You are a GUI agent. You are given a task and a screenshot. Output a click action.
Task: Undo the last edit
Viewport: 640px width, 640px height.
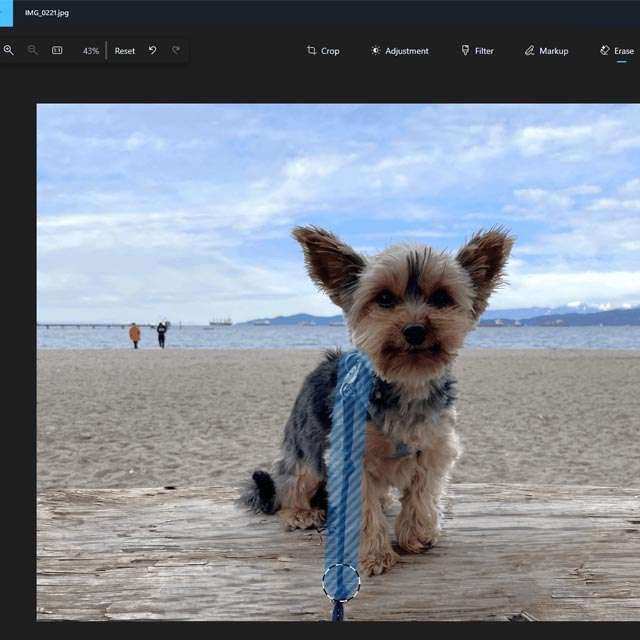pyautogui.click(x=152, y=50)
